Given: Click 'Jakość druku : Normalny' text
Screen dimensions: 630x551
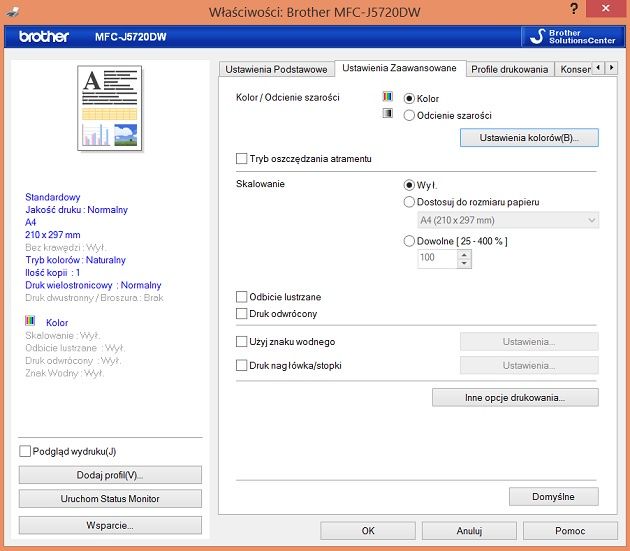Looking at the screenshot, I should (76, 210).
